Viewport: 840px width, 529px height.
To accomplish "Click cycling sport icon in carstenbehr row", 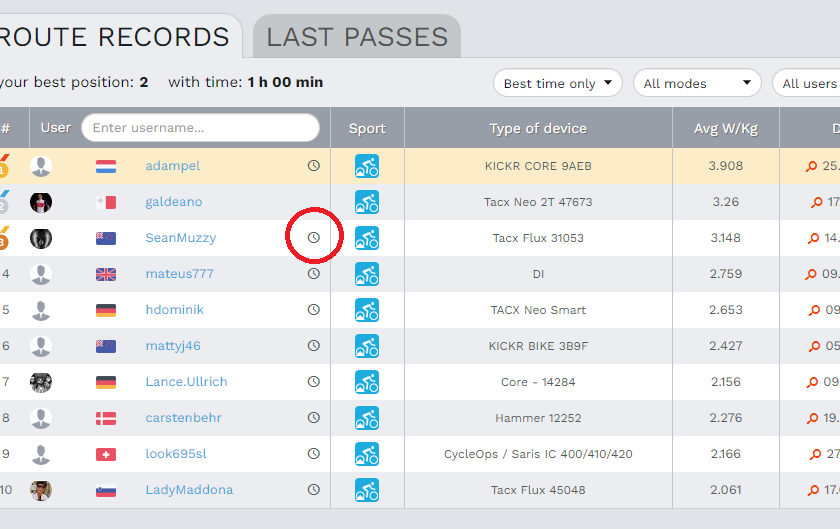I will point(367,418).
